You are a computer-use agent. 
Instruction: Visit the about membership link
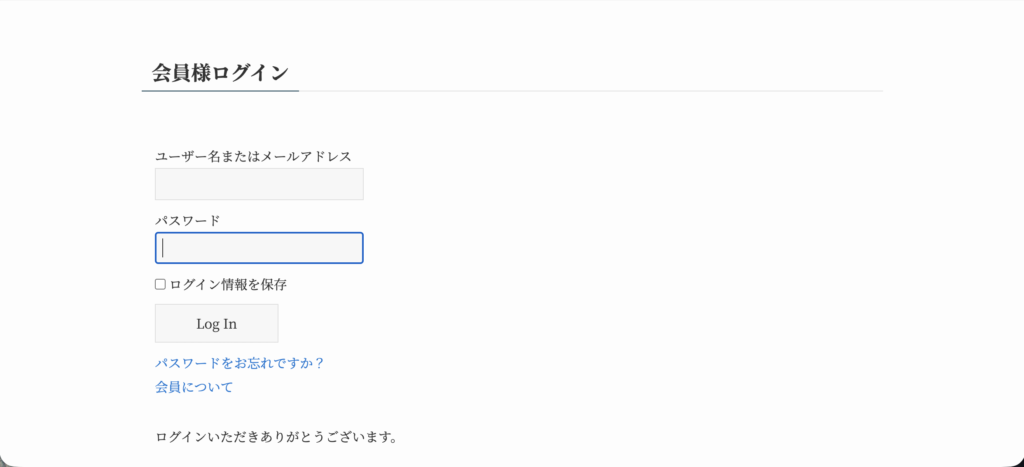click(194, 387)
